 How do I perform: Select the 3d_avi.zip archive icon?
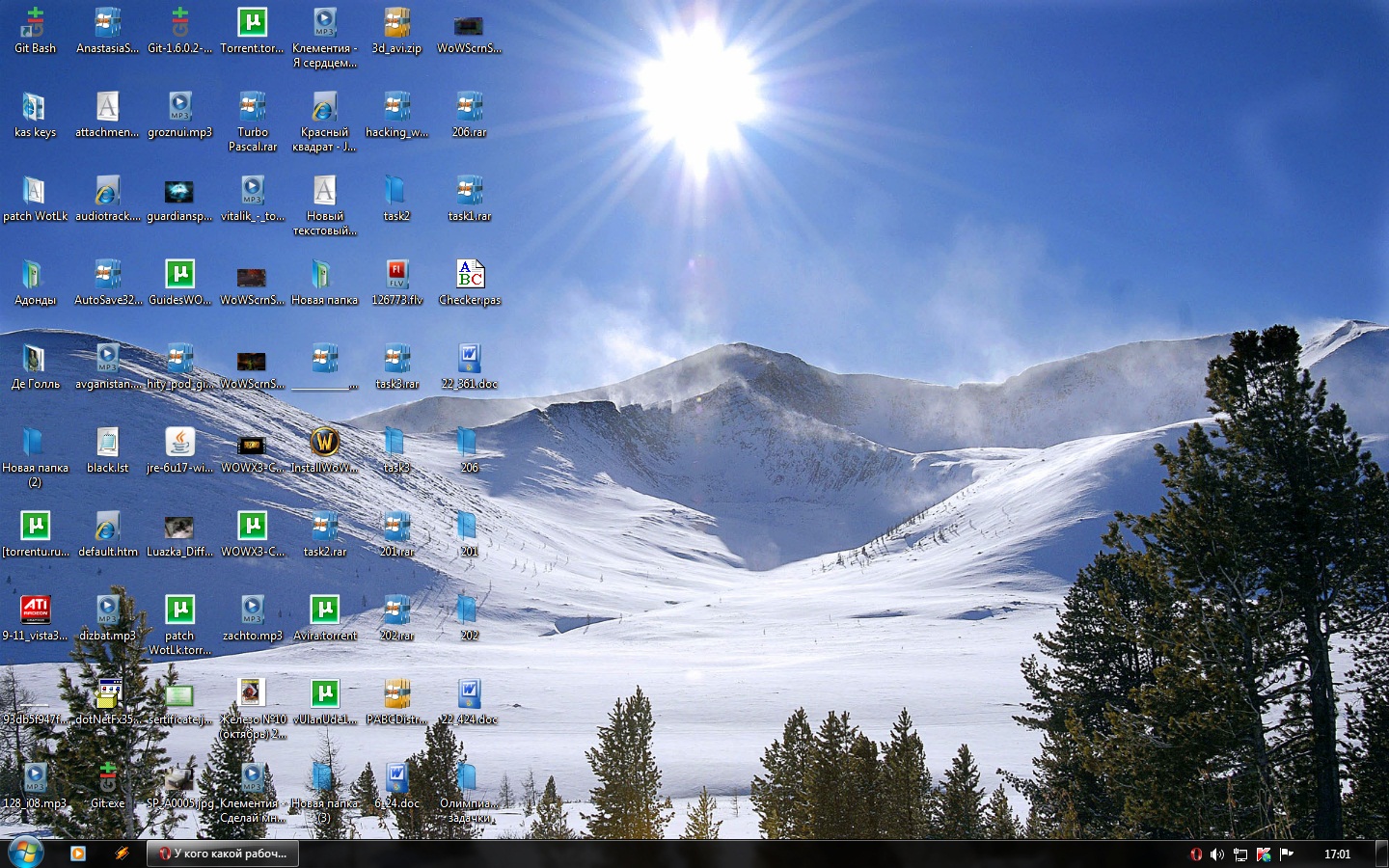pyautogui.click(x=396, y=26)
